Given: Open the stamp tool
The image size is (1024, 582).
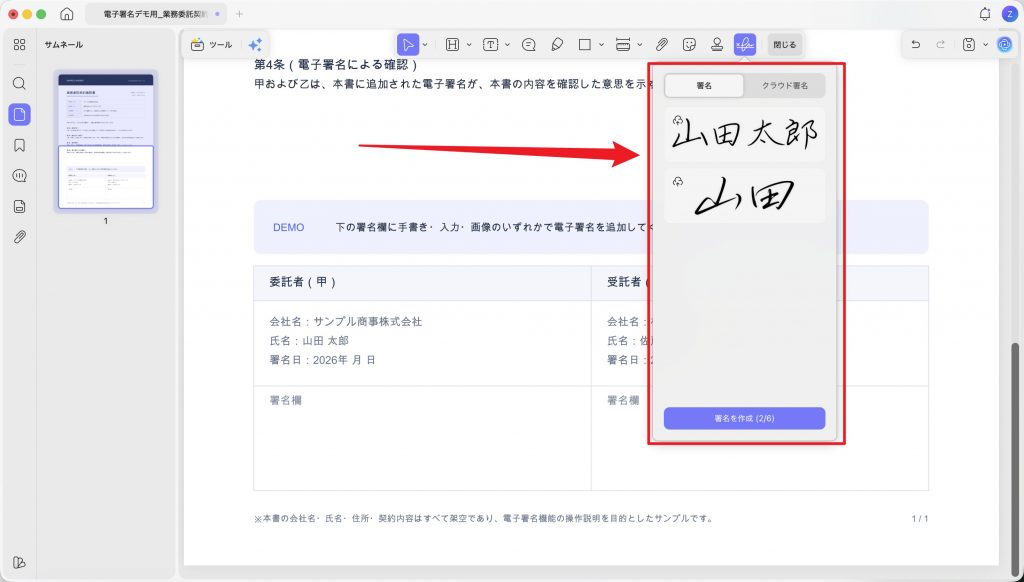Looking at the screenshot, I should tap(717, 44).
